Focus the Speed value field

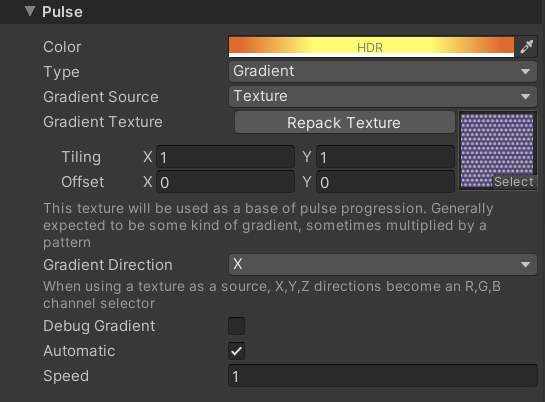click(x=383, y=376)
